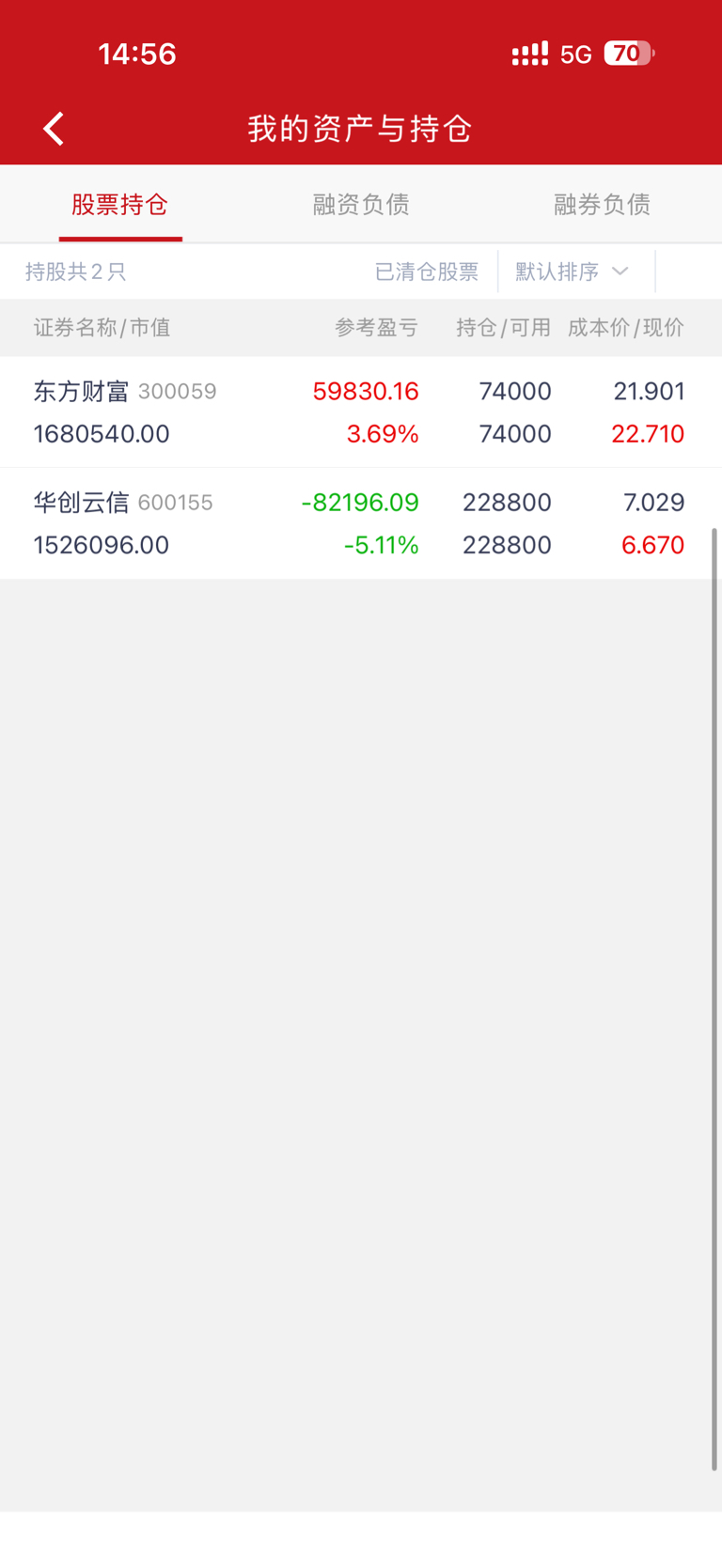Open the 东方财富 stock name
This screenshot has width=722, height=1568.
[x=82, y=391]
